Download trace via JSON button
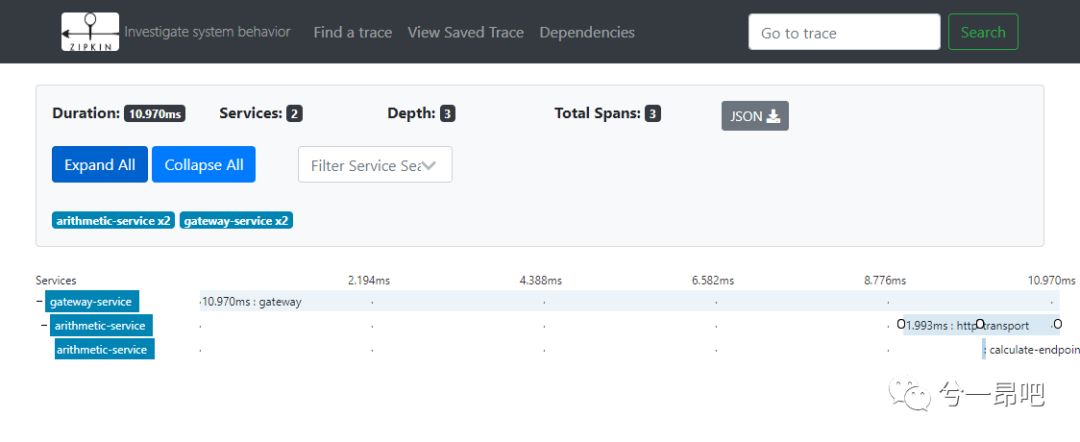Image resolution: width=1080 pixels, height=442 pixels. point(755,116)
